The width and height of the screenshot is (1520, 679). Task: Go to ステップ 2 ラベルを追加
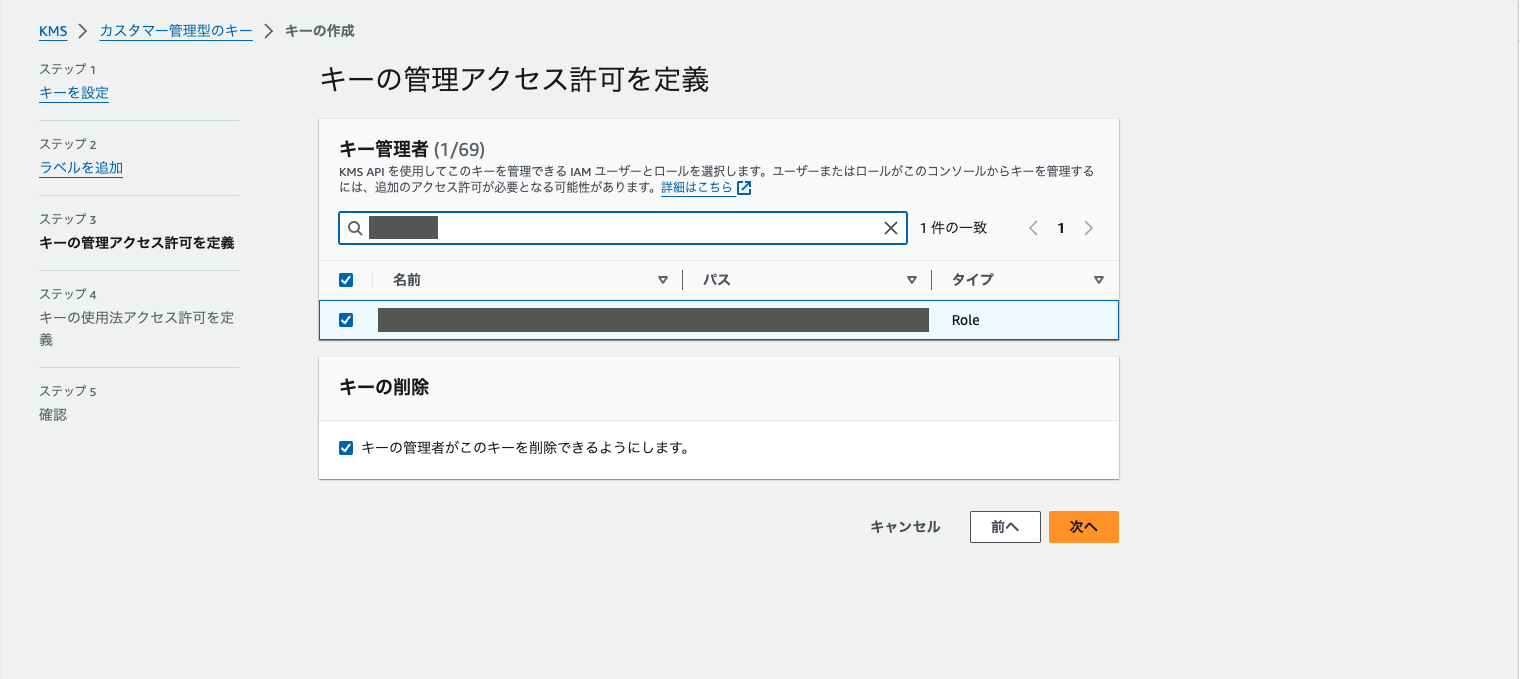81,167
